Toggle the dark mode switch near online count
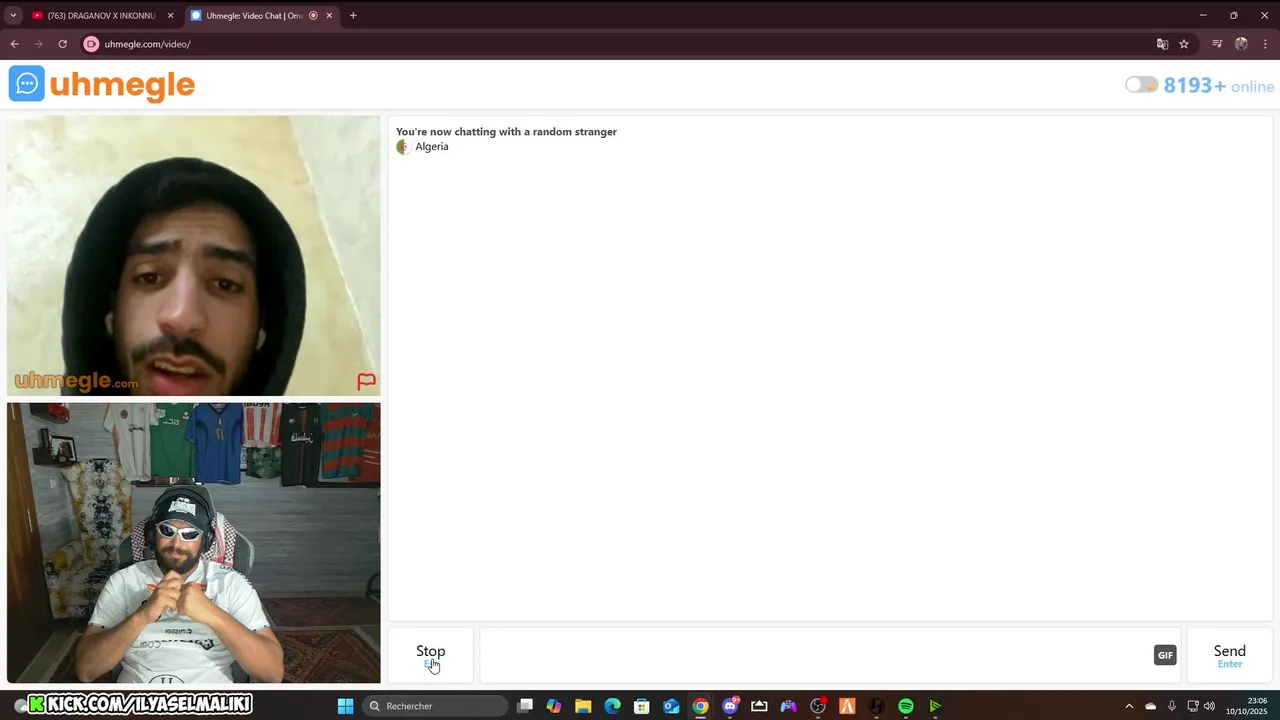The width and height of the screenshot is (1280, 720). (x=1141, y=85)
